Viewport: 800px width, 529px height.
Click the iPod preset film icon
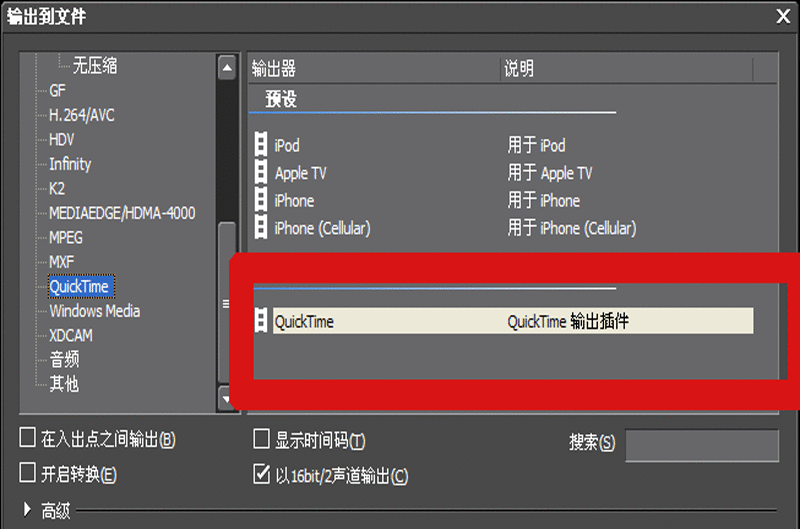click(x=261, y=145)
